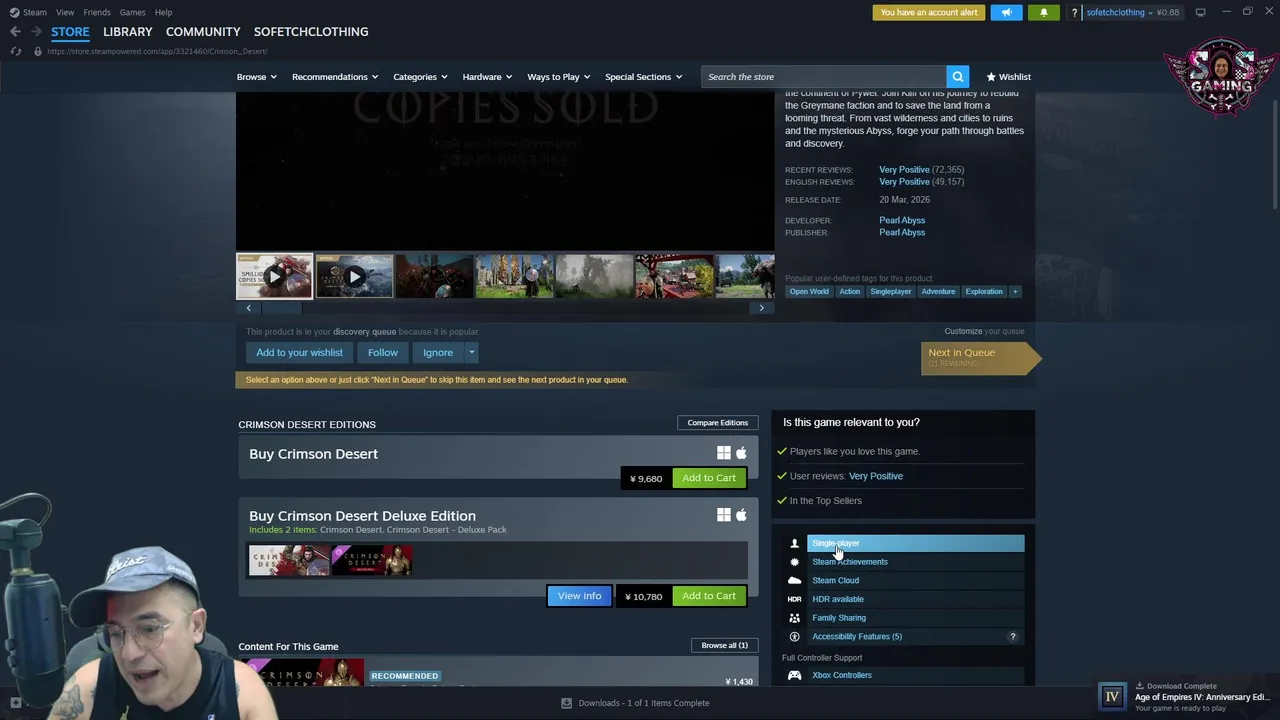This screenshot has width=1280, height=720.
Task: Click the store search magnifier icon
Action: click(957, 77)
